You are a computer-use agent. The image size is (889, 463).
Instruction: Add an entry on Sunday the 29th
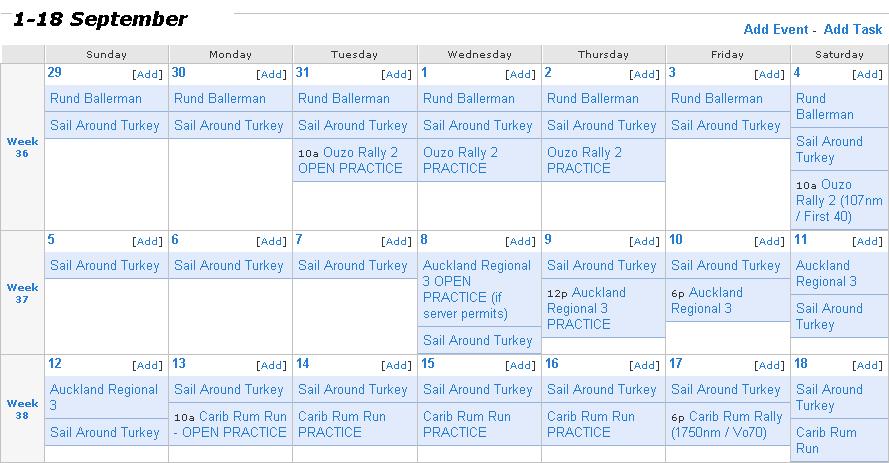[147, 74]
